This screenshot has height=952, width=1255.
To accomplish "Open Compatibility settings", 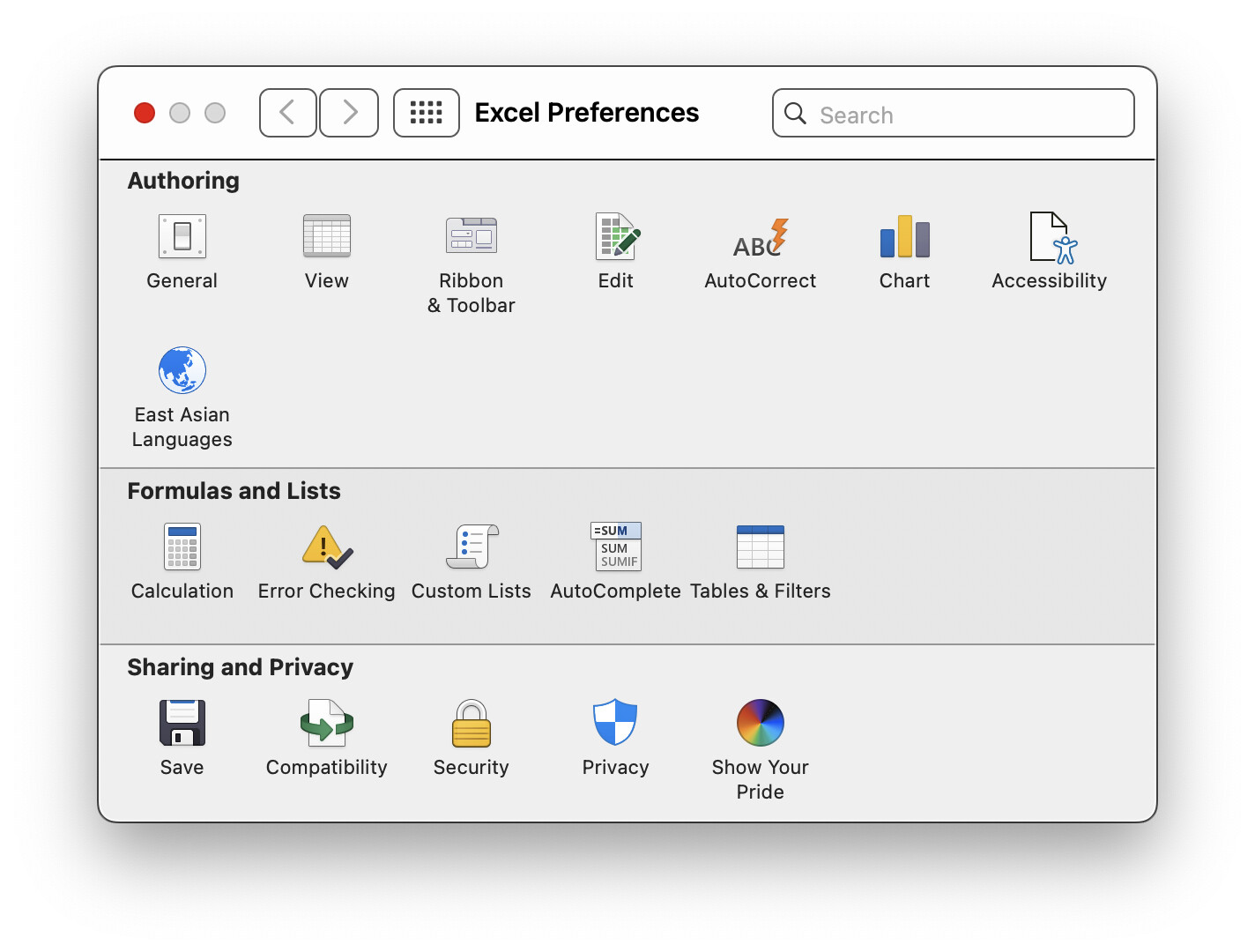I will pyautogui.click(x=326, y=723).
